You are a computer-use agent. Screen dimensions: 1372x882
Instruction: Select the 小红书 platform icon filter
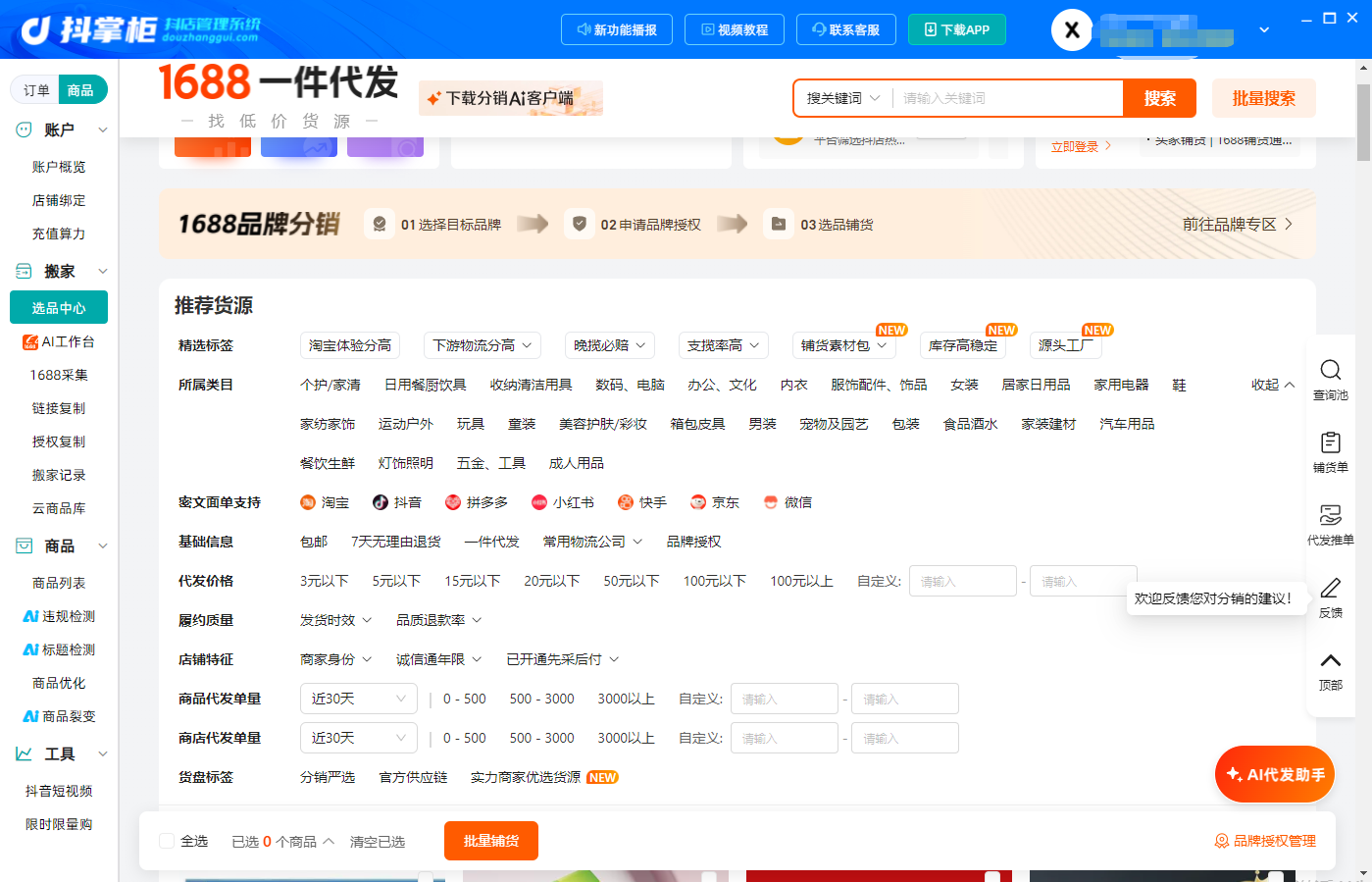click(x=539, y=502)
